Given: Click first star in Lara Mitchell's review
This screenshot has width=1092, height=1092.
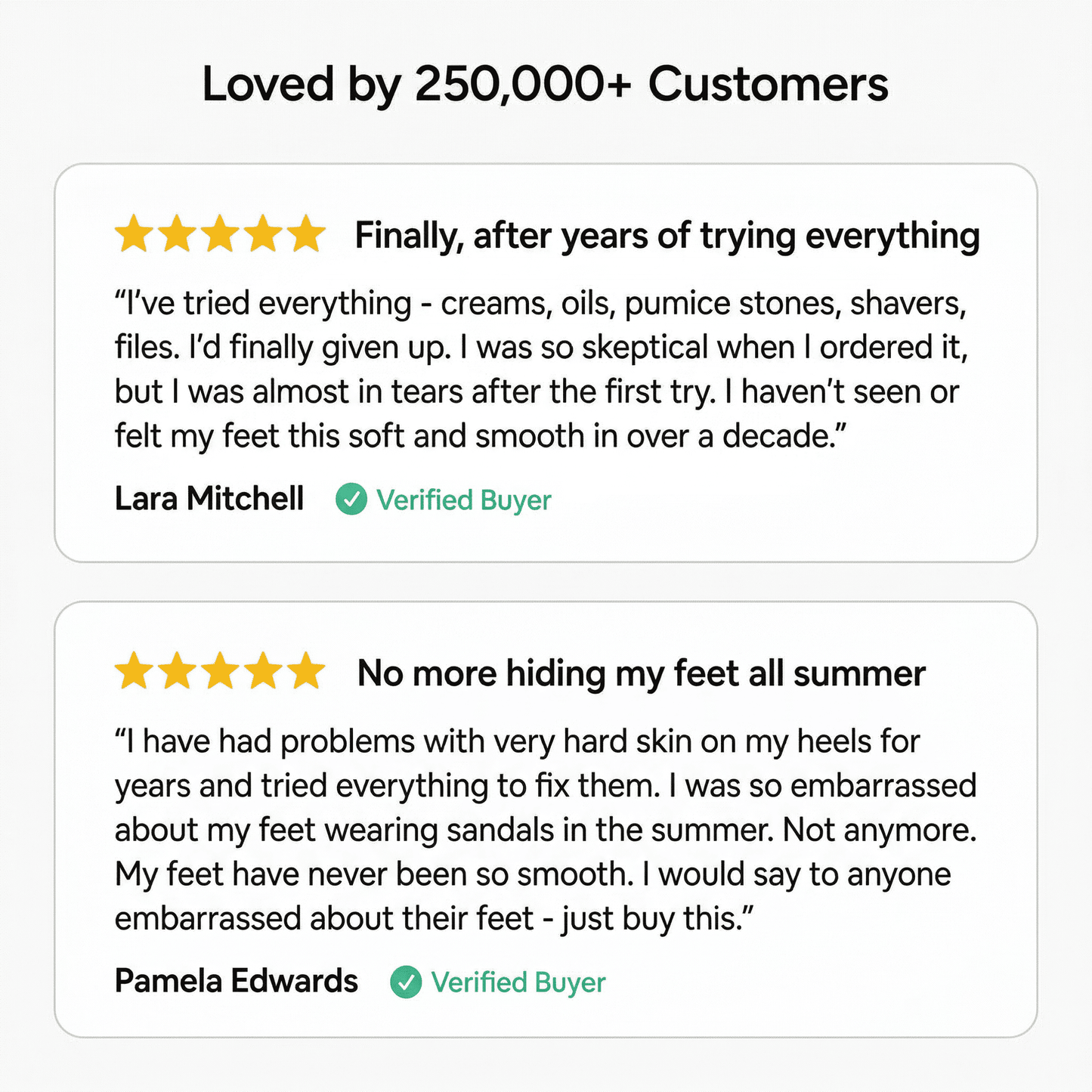Looking at the screenshot, I should point(134,234).
